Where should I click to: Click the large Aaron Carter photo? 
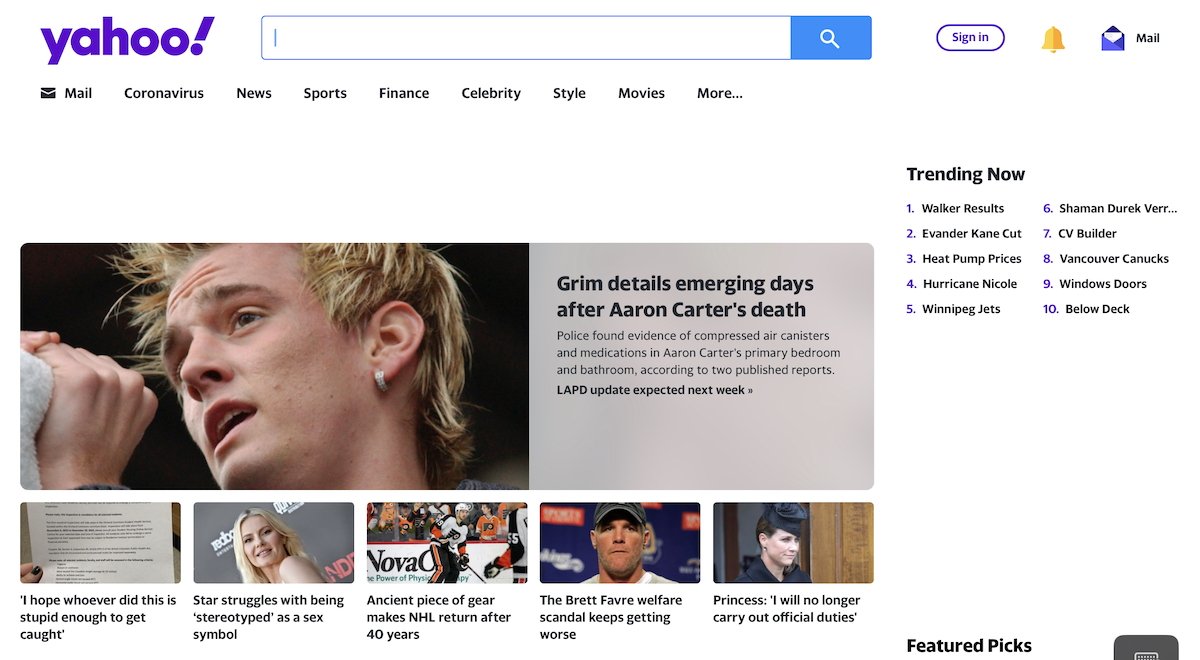click(x=274, y=366)
